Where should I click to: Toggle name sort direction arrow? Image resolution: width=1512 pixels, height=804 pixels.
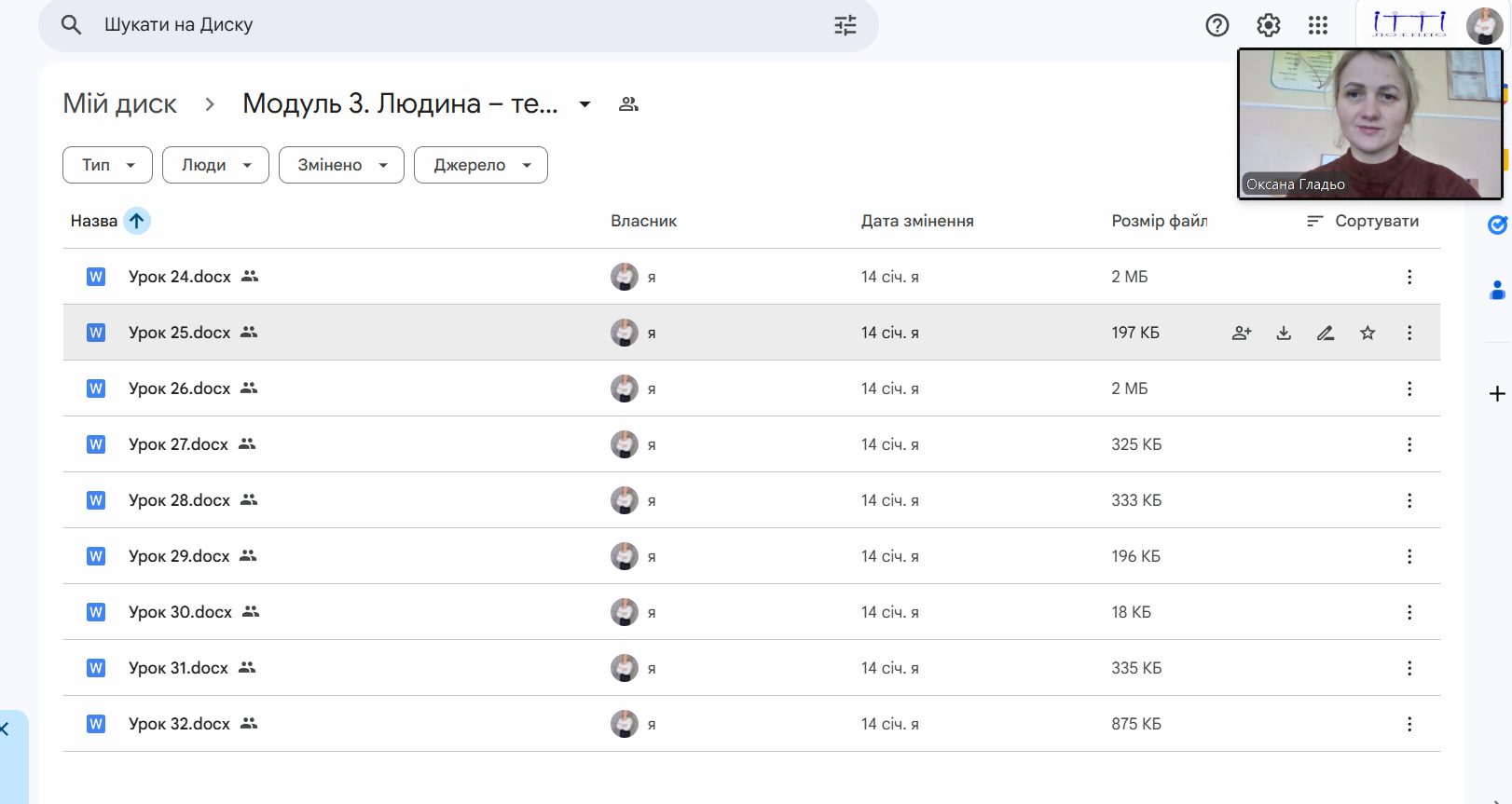(137, 221)
